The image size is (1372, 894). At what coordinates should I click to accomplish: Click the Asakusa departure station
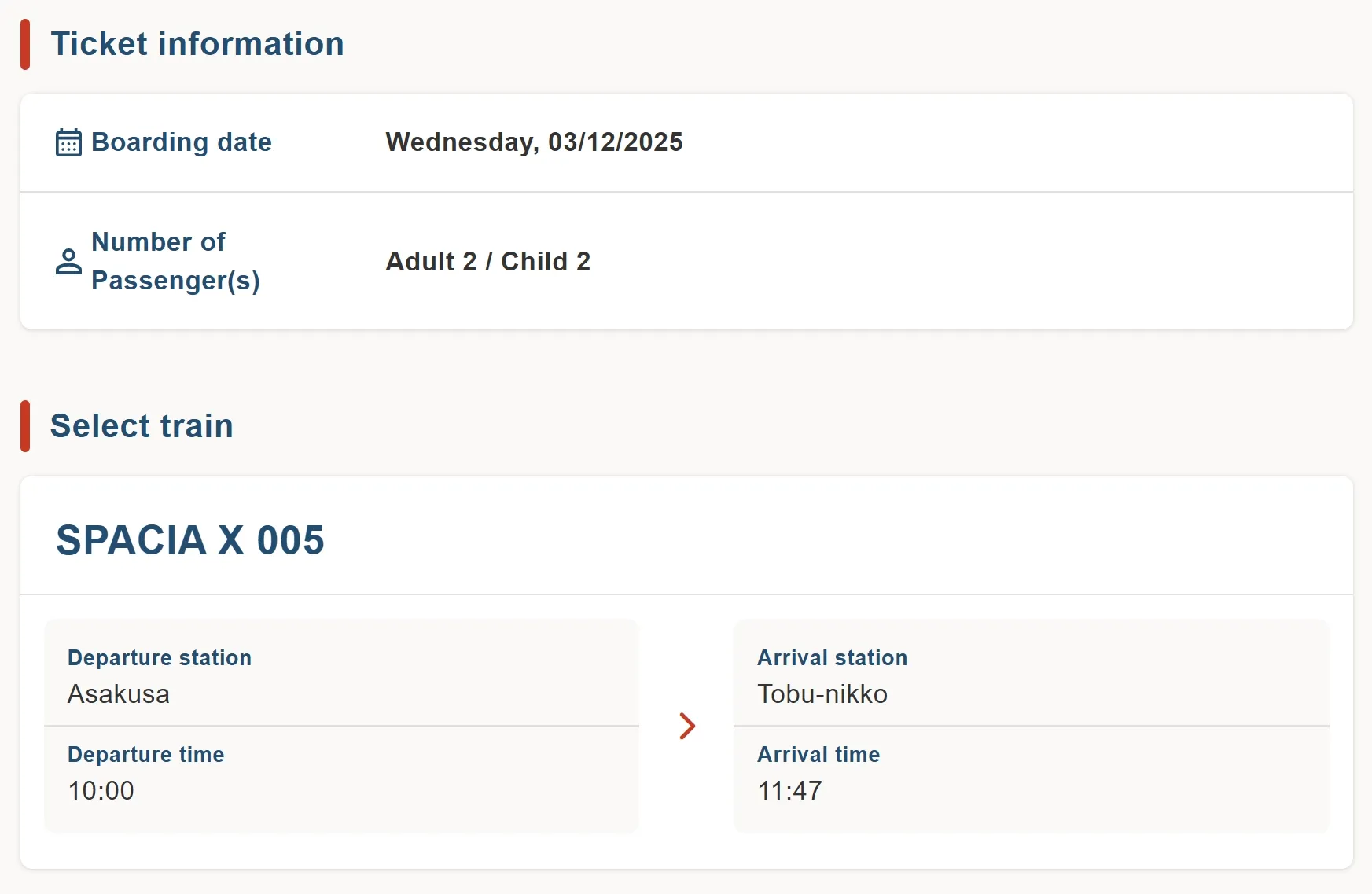coord(119,694)
